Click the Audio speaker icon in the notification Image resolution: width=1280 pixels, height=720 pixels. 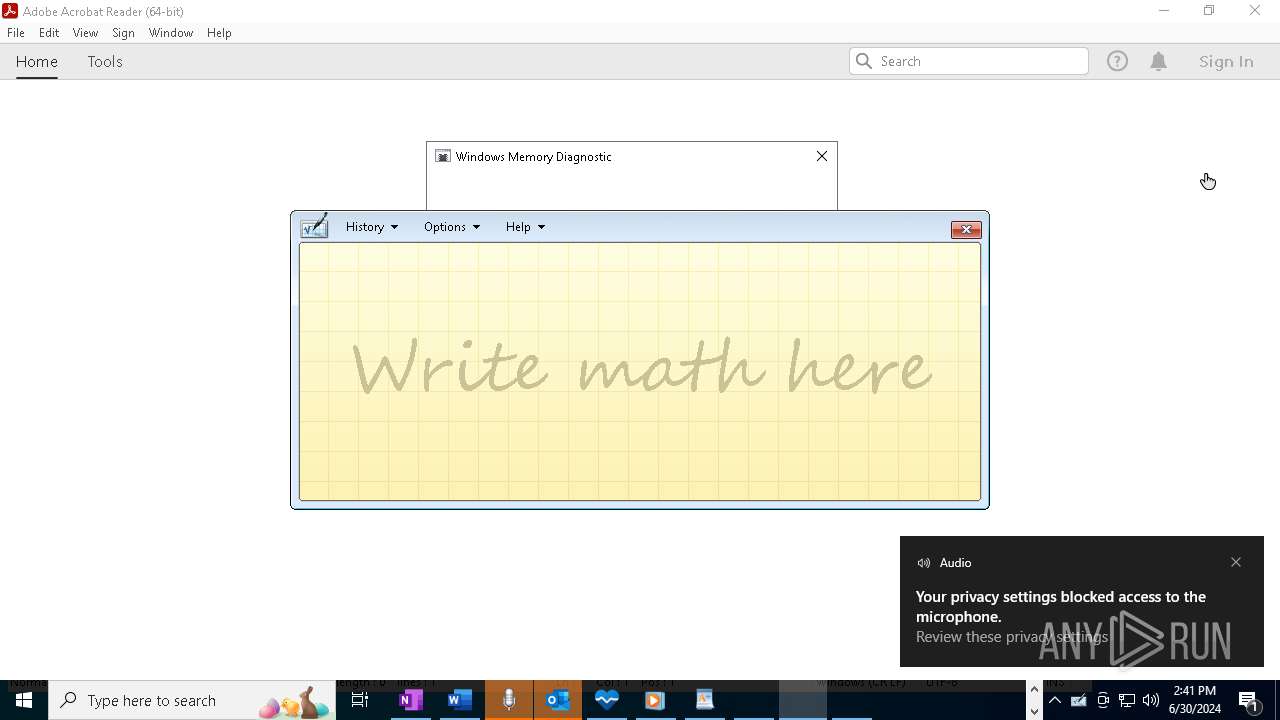click(924, 563)
